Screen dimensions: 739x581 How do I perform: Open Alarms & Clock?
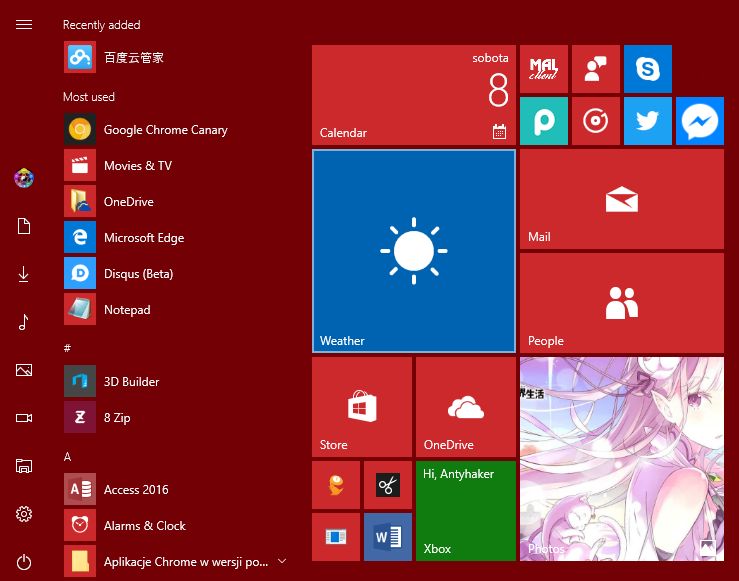click(178, 525)
